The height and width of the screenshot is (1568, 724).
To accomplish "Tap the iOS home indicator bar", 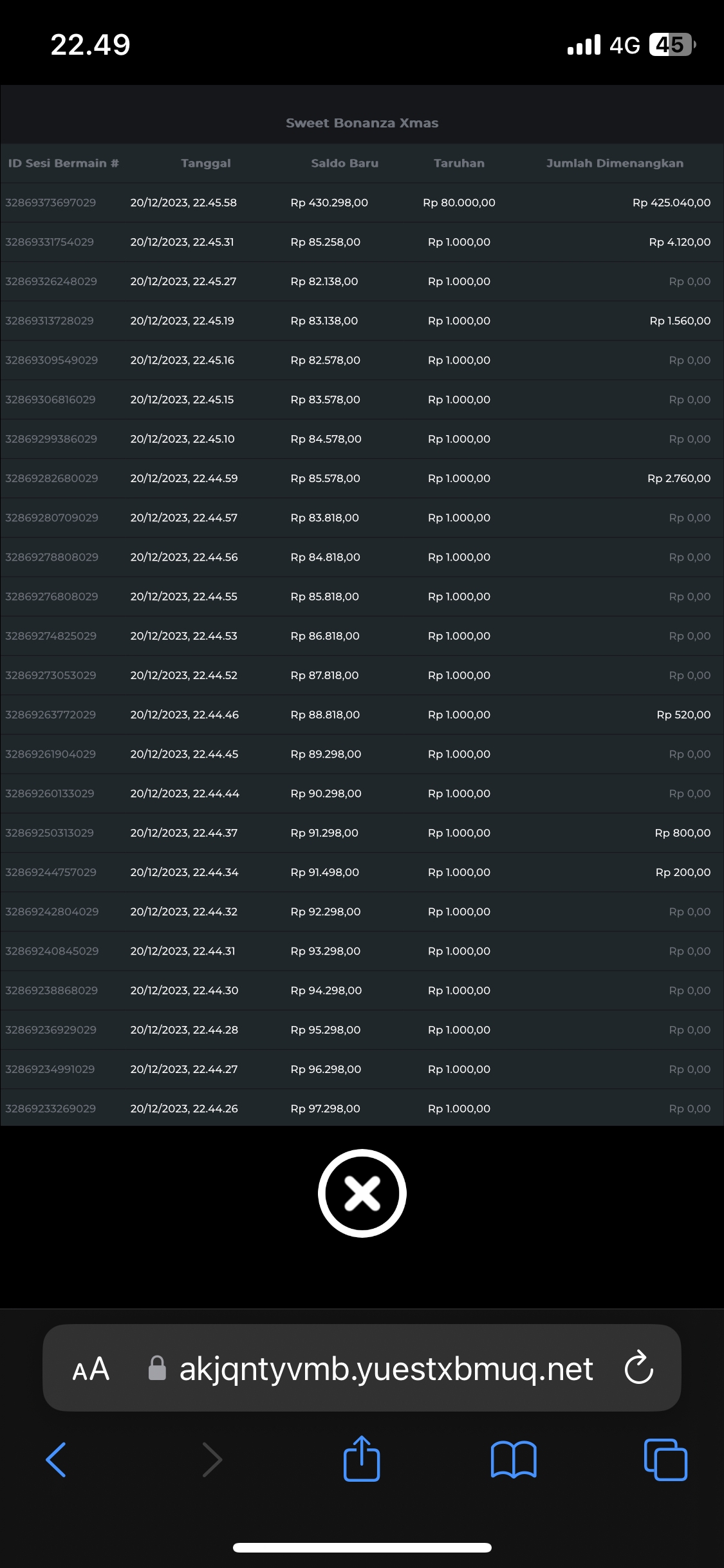I will (362, 1547).
